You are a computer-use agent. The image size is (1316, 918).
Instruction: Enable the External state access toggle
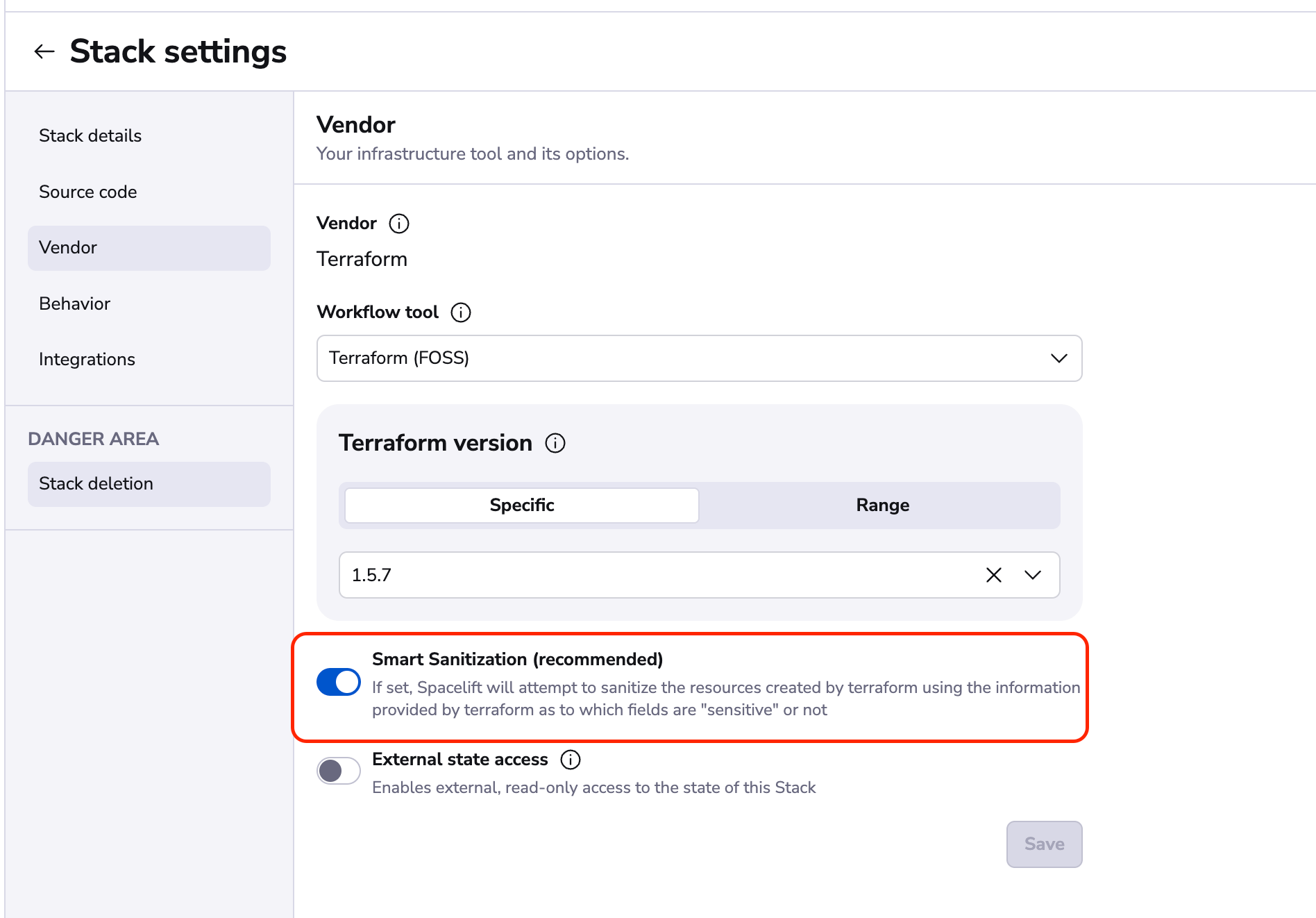tap(339, 771)
